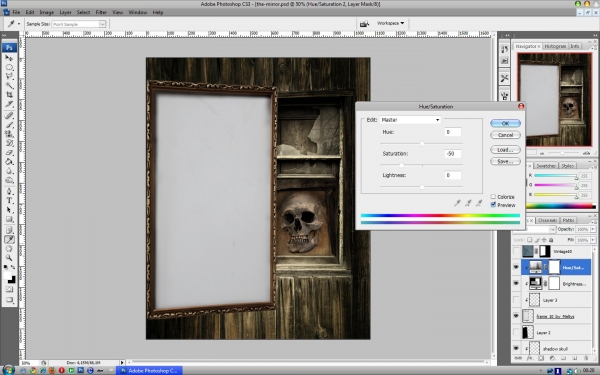The width and height of the screenshot is (600, 375).
Task: Select the Move tool
Action: [x=9, y=58]
